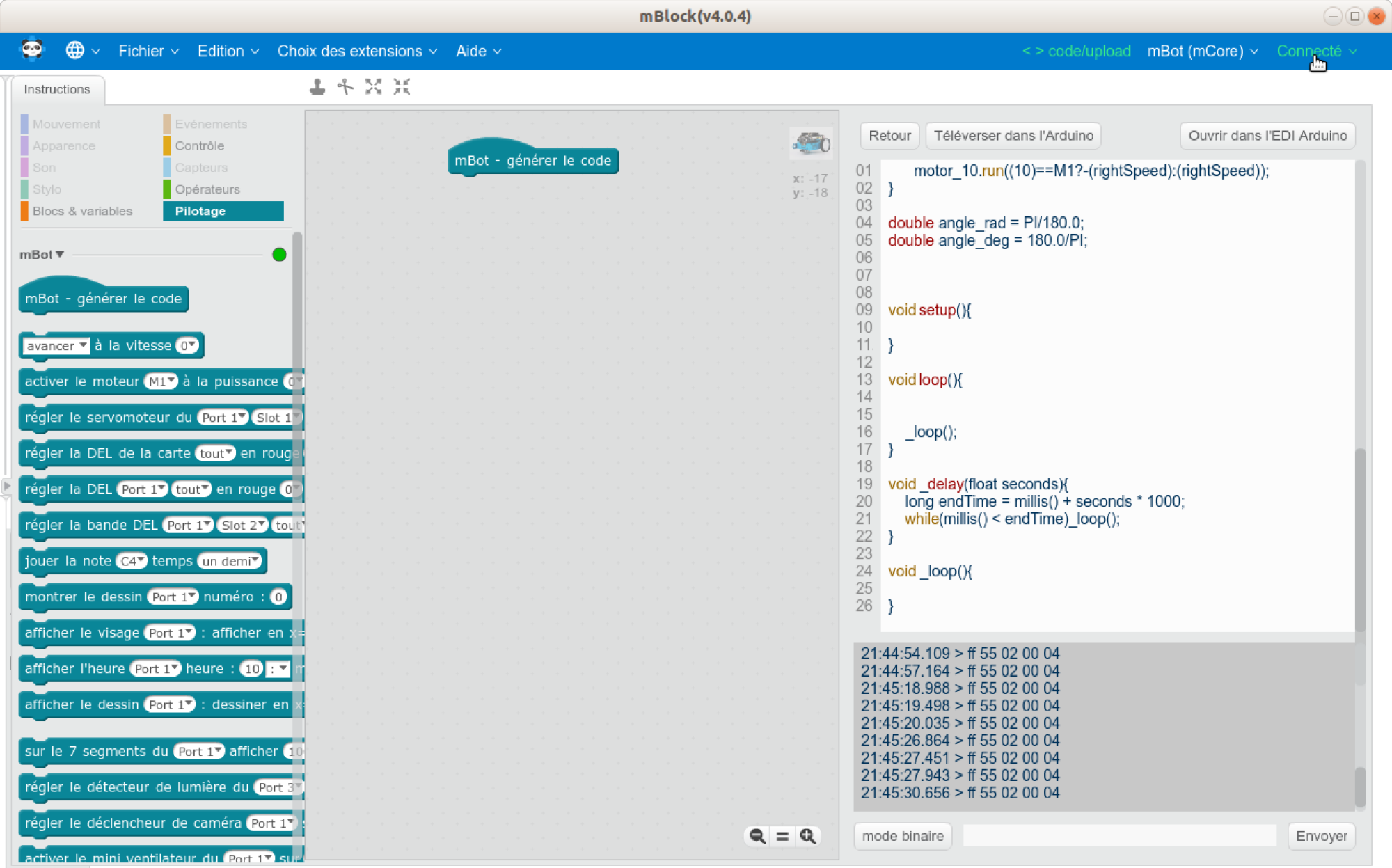Screen dimensions: 1392x868
Task: Open the M1 motor dropdown
Action: pyautogui.click(x=161, y=381)
